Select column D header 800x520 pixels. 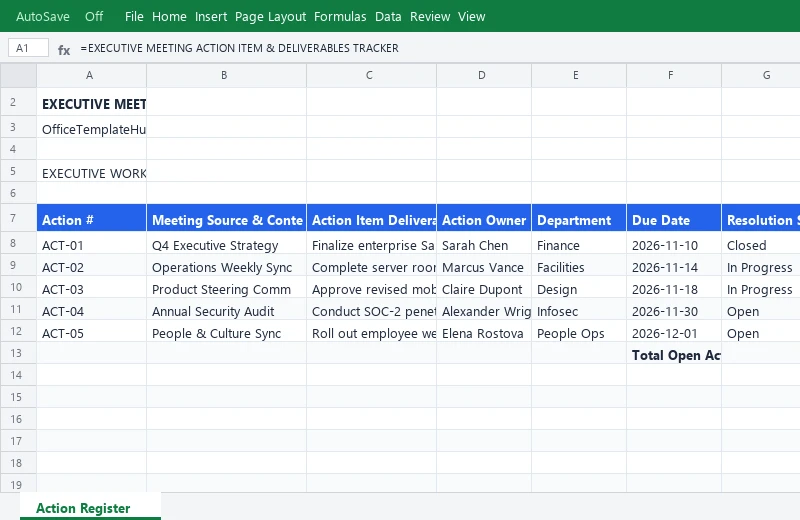click(x=484, y=76)
